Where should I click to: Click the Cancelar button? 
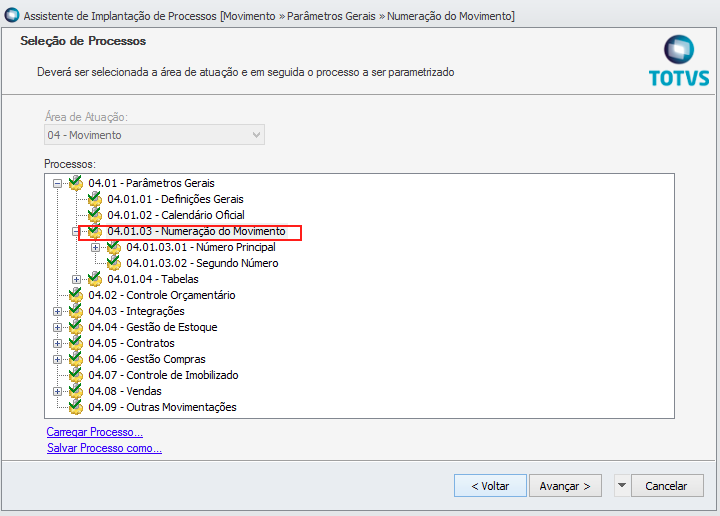click(x=667, y=486)
